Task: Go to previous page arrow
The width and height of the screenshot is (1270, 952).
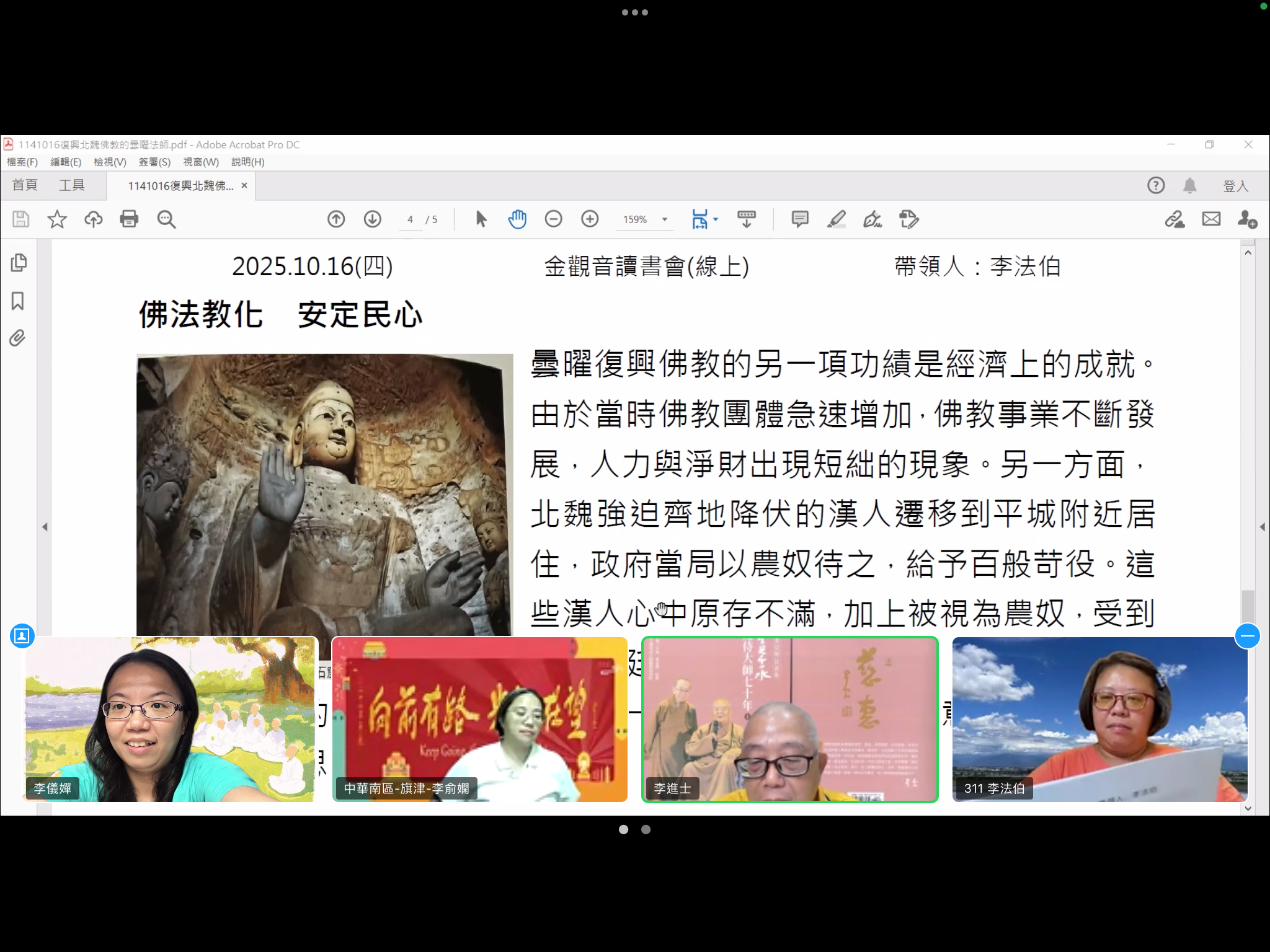Action: [x=336, y=219]
